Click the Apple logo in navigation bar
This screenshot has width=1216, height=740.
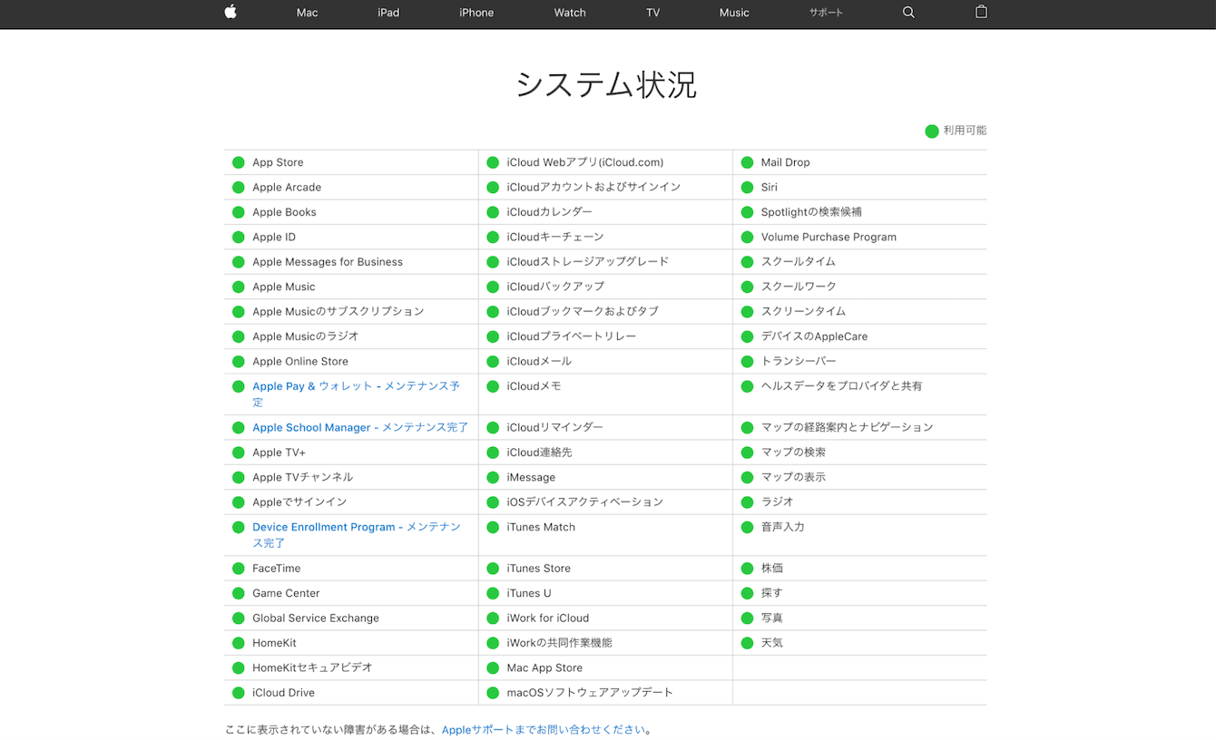(x=230, y=12)
